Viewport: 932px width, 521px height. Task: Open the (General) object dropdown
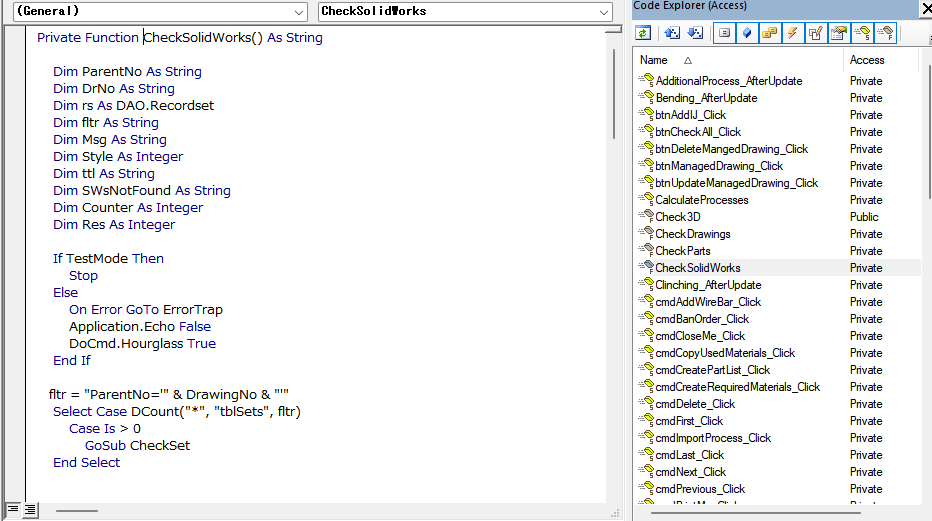[299, 12]
